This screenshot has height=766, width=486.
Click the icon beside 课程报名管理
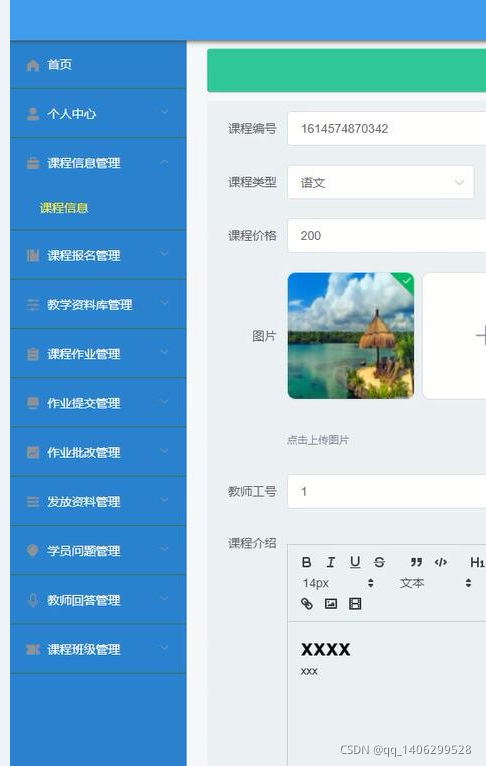tap(33, 255)
